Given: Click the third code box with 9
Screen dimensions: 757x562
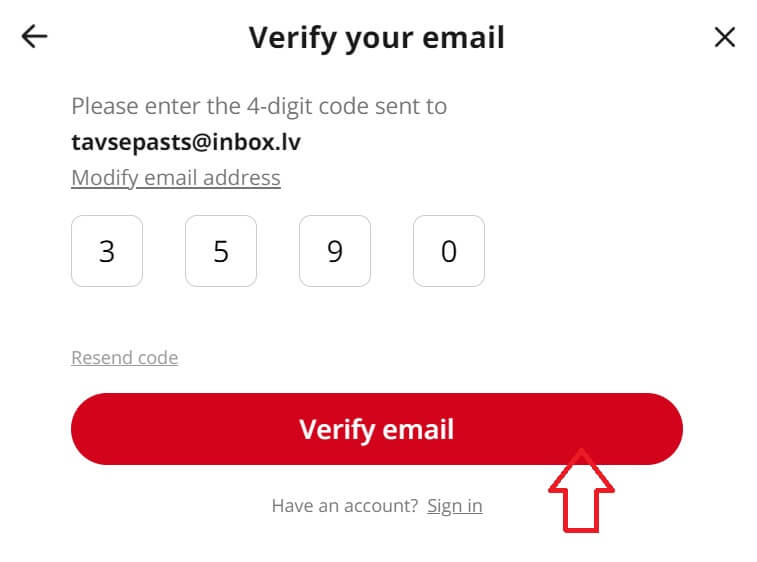Looking at the screenshot, I should pyautogui.click(x=335, y=251).
